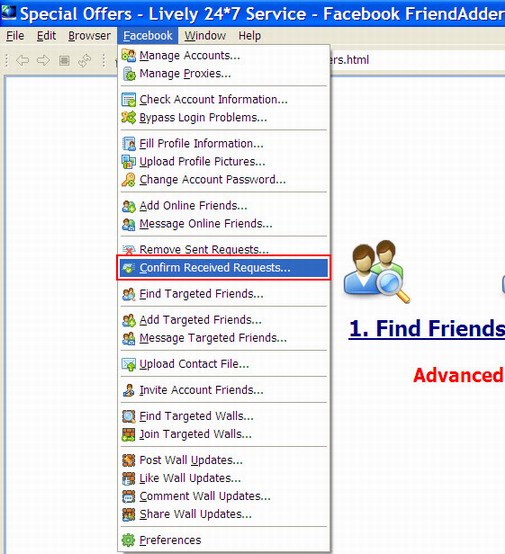Viewport: 505px width, 554px height.
Task: Open the Help menu
Action: 249,36
